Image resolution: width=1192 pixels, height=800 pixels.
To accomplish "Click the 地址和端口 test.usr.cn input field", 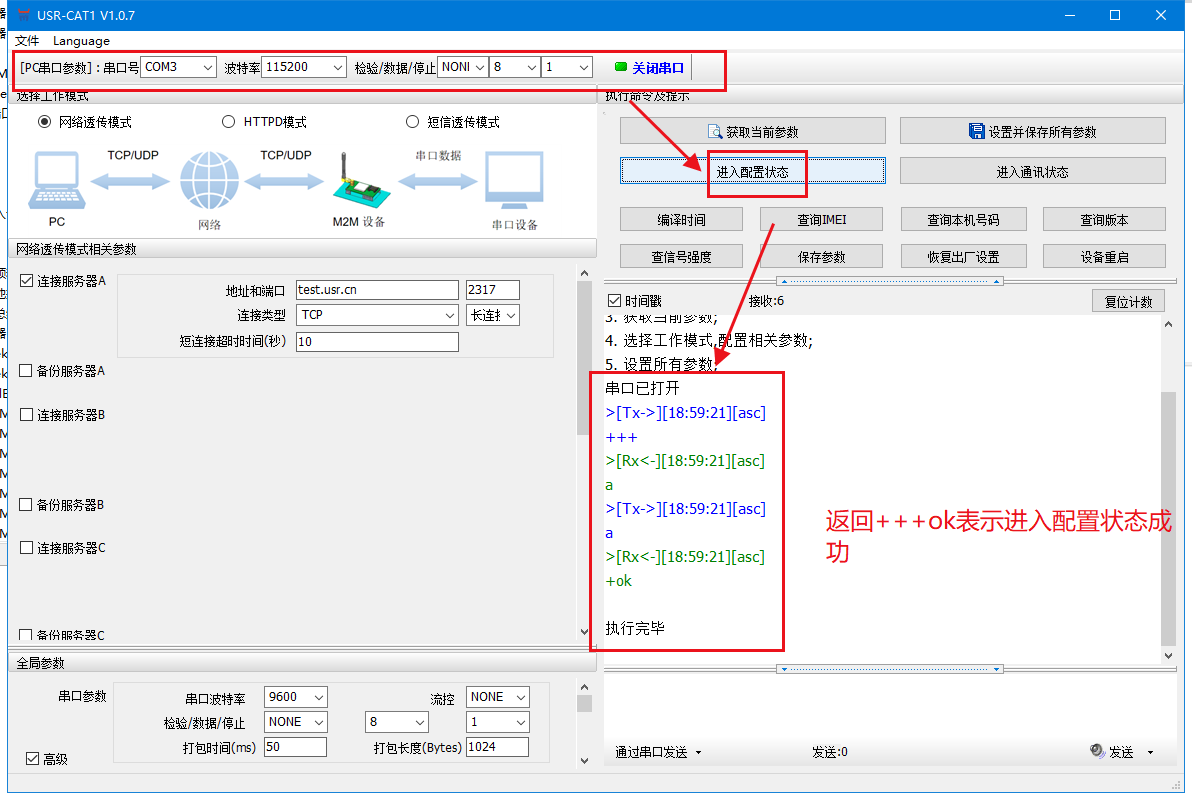I will tap(376, 290).
